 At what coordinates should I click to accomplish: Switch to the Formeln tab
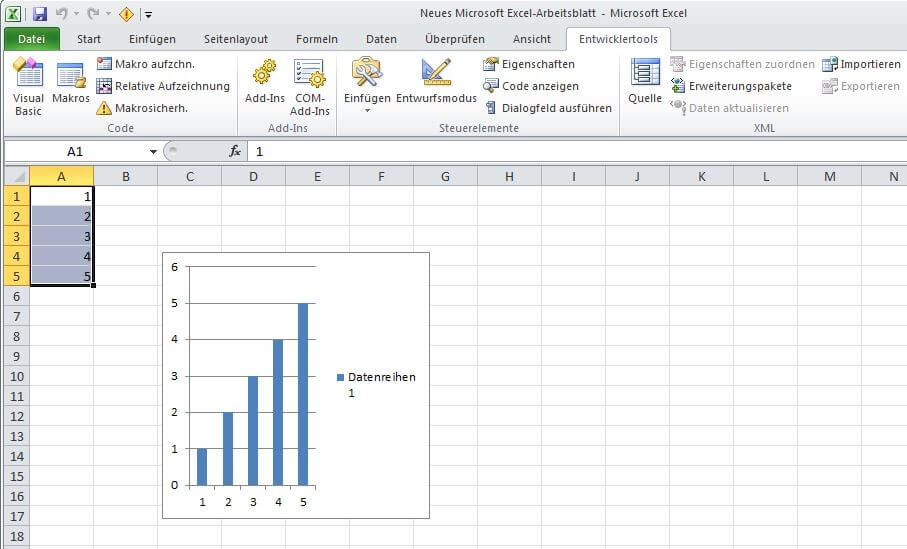tap(316, 39)
